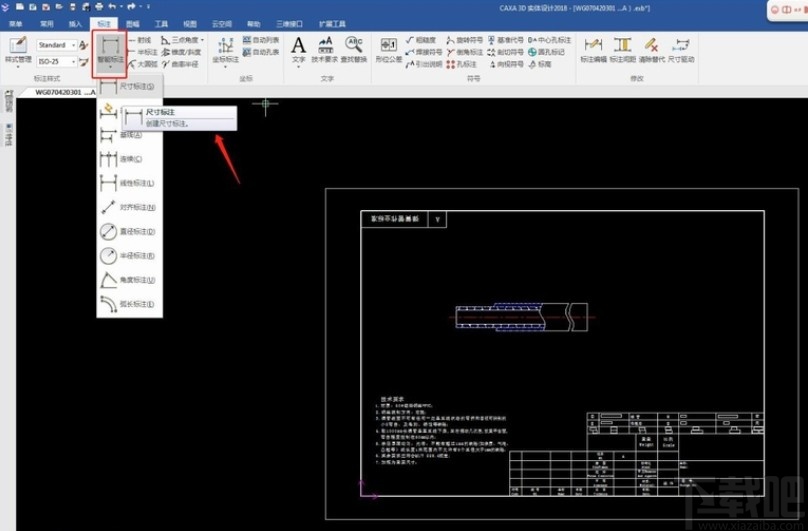Screen dimensions: 808x531
Task: Click the 坐标标注 coordinate dimension button
Action: pos(225,52)
